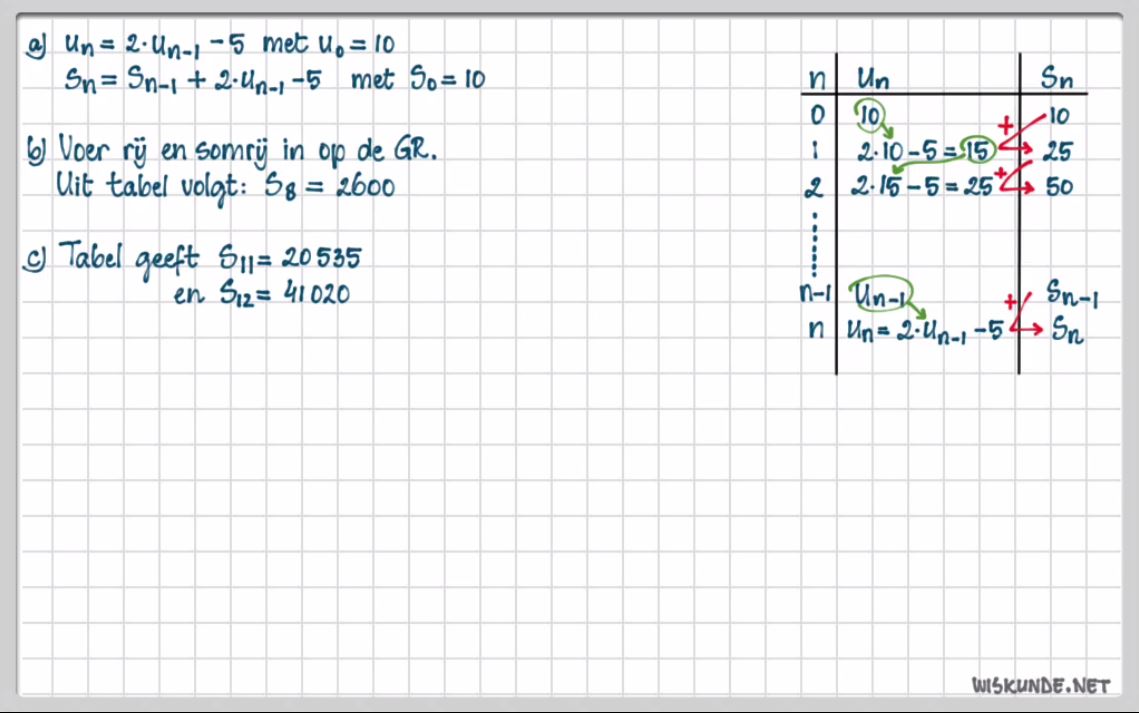Click the table column header 'u_n'
Viewport: 1139px width, 713px height.
click(873, 77)
